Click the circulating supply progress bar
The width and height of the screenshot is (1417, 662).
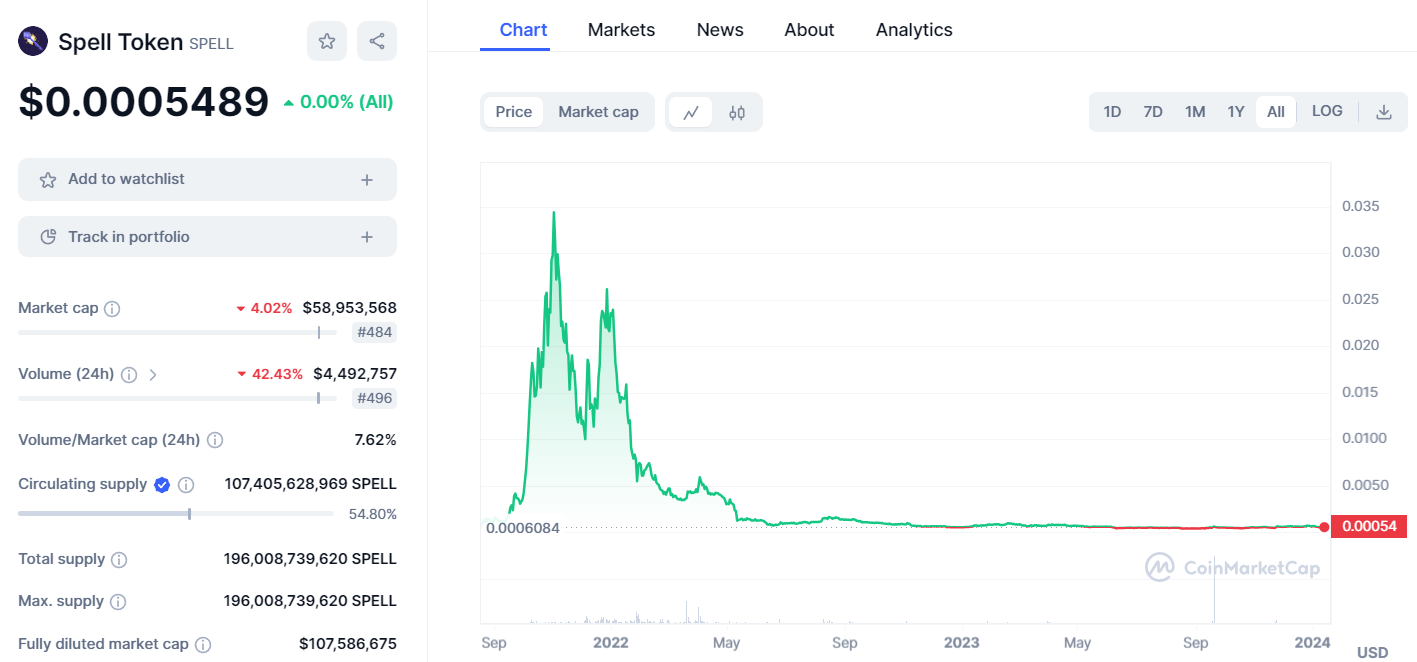coord(176,514)
